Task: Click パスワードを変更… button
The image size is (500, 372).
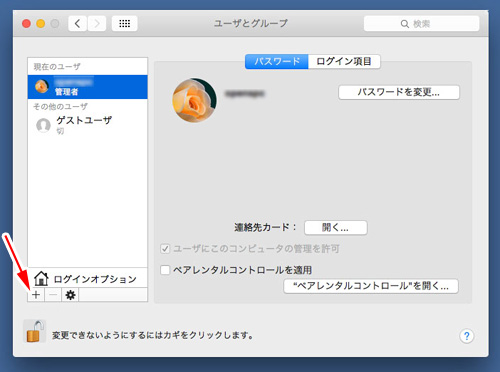Action: [399, 92]
